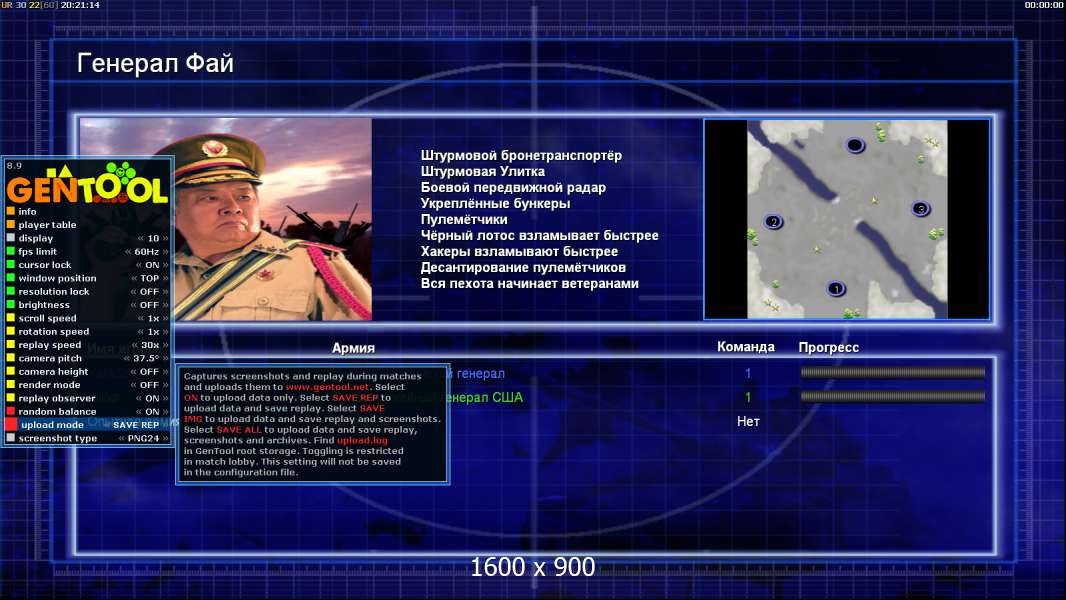Decrease rotation speed with left arrow
The height and width of the screenshot is (600, 1066).
click(141, 332)
